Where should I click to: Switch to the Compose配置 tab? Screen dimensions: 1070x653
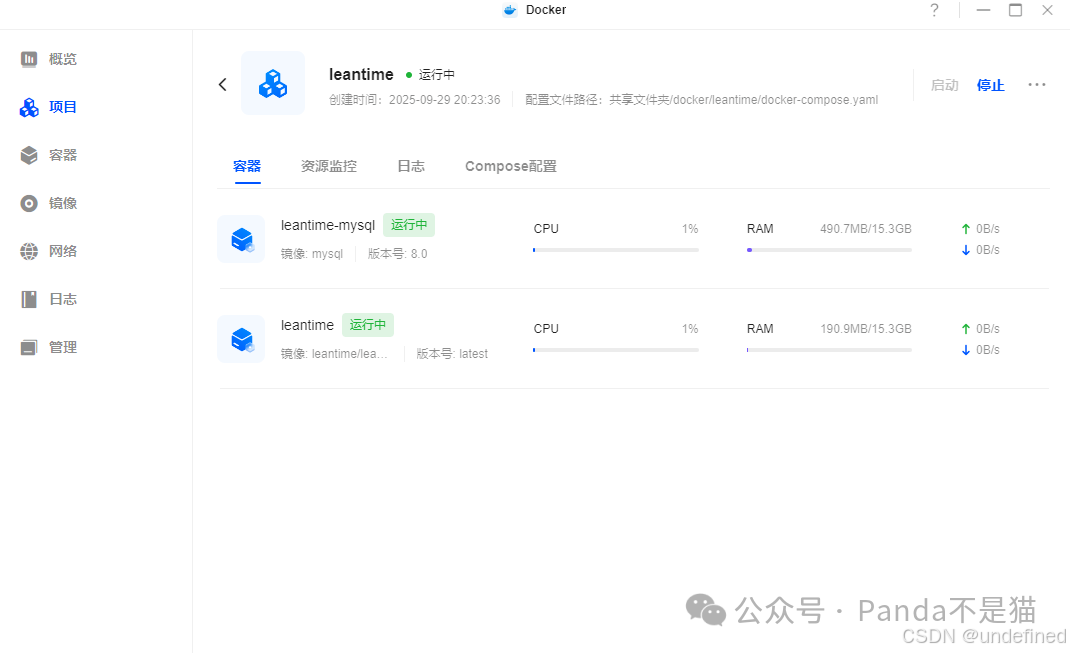tap(510, 166)
